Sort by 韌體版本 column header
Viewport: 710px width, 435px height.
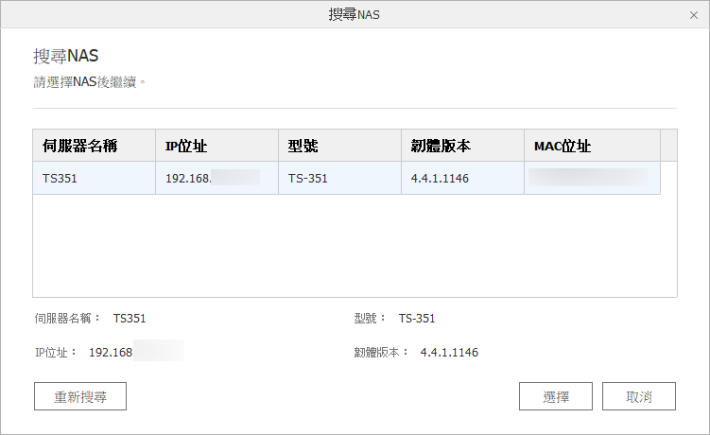(x=463, y=145)
